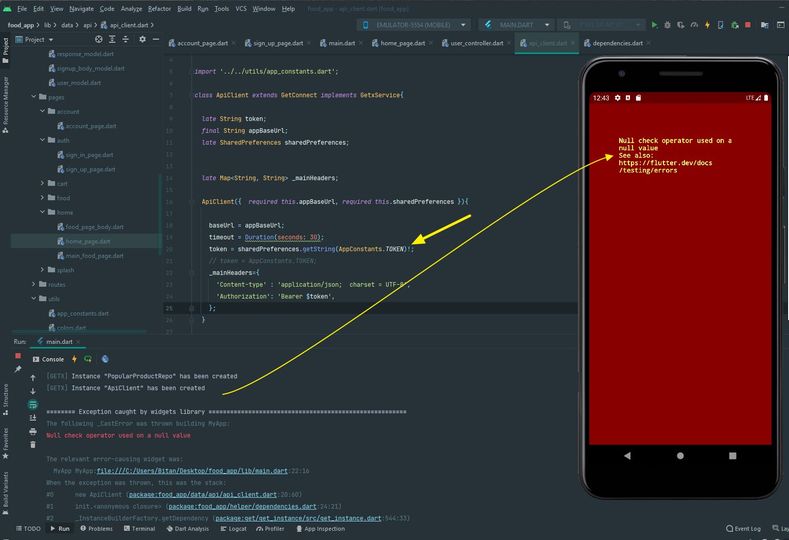
Task: Collapse the auth folder
Action: pyautogui.click(x=43, y=140)
